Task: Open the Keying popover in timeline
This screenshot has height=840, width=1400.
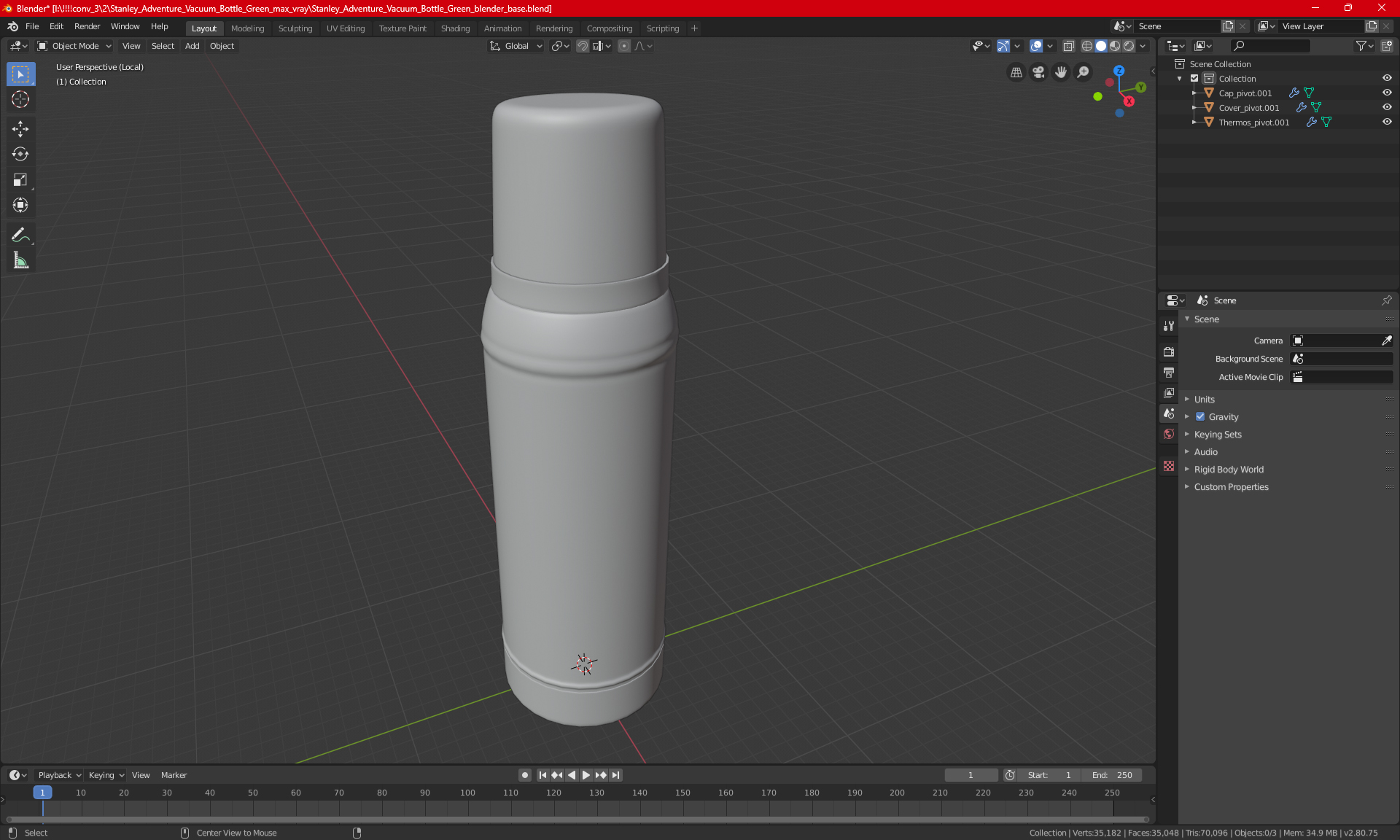Action: pyautogui.click(x=106, y=775)
